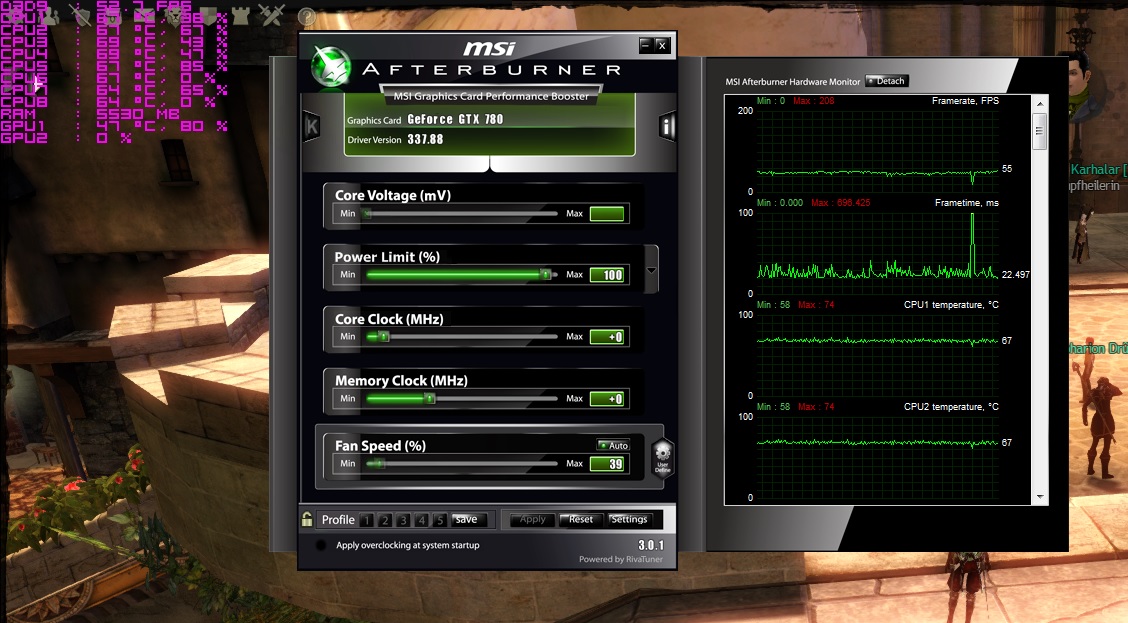Open the game menu gear icon
The height and width of the screenshot is (623, 1128).
tap(16, 17)
